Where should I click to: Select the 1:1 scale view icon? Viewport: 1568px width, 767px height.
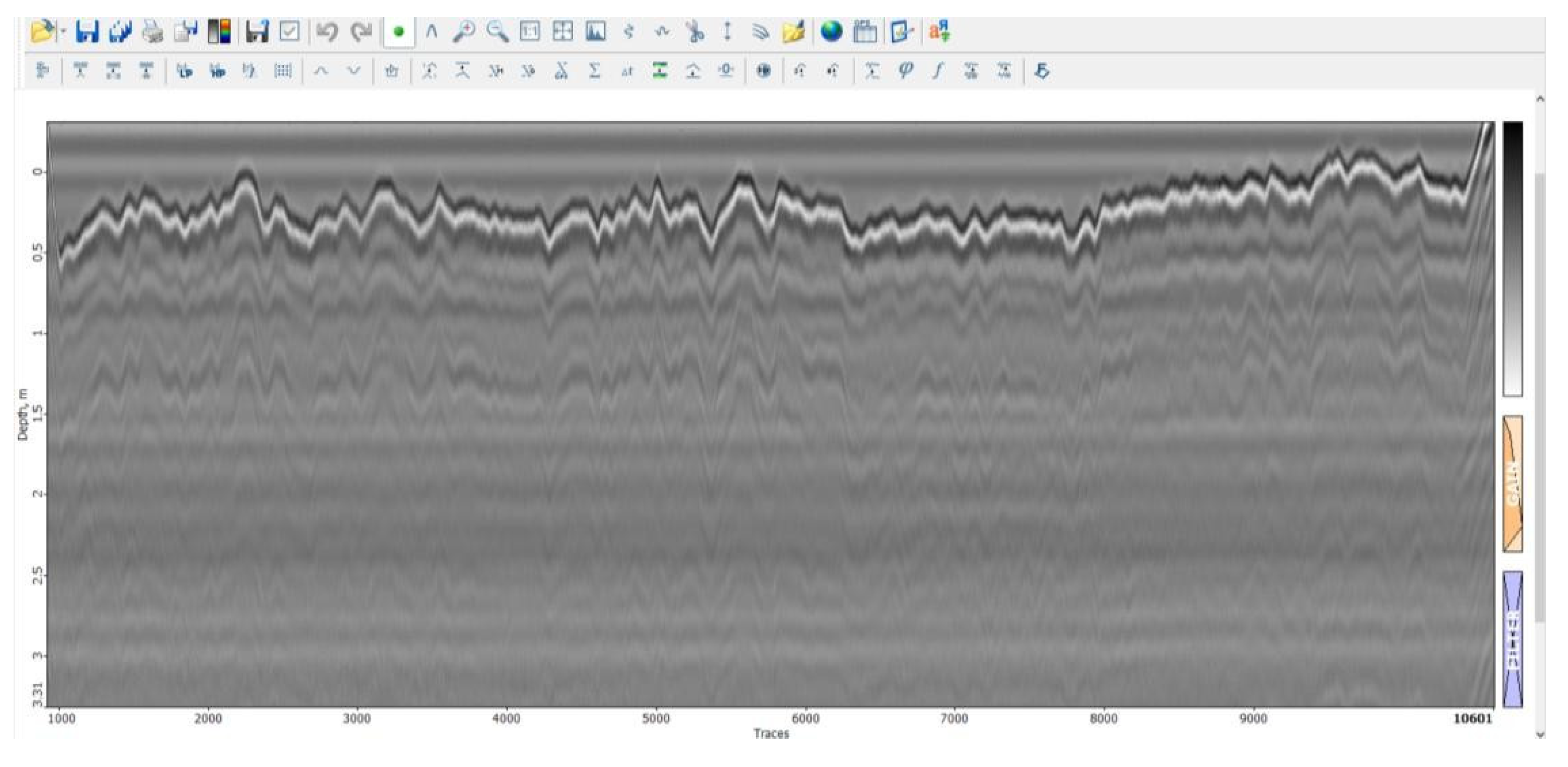click(530, 31)
